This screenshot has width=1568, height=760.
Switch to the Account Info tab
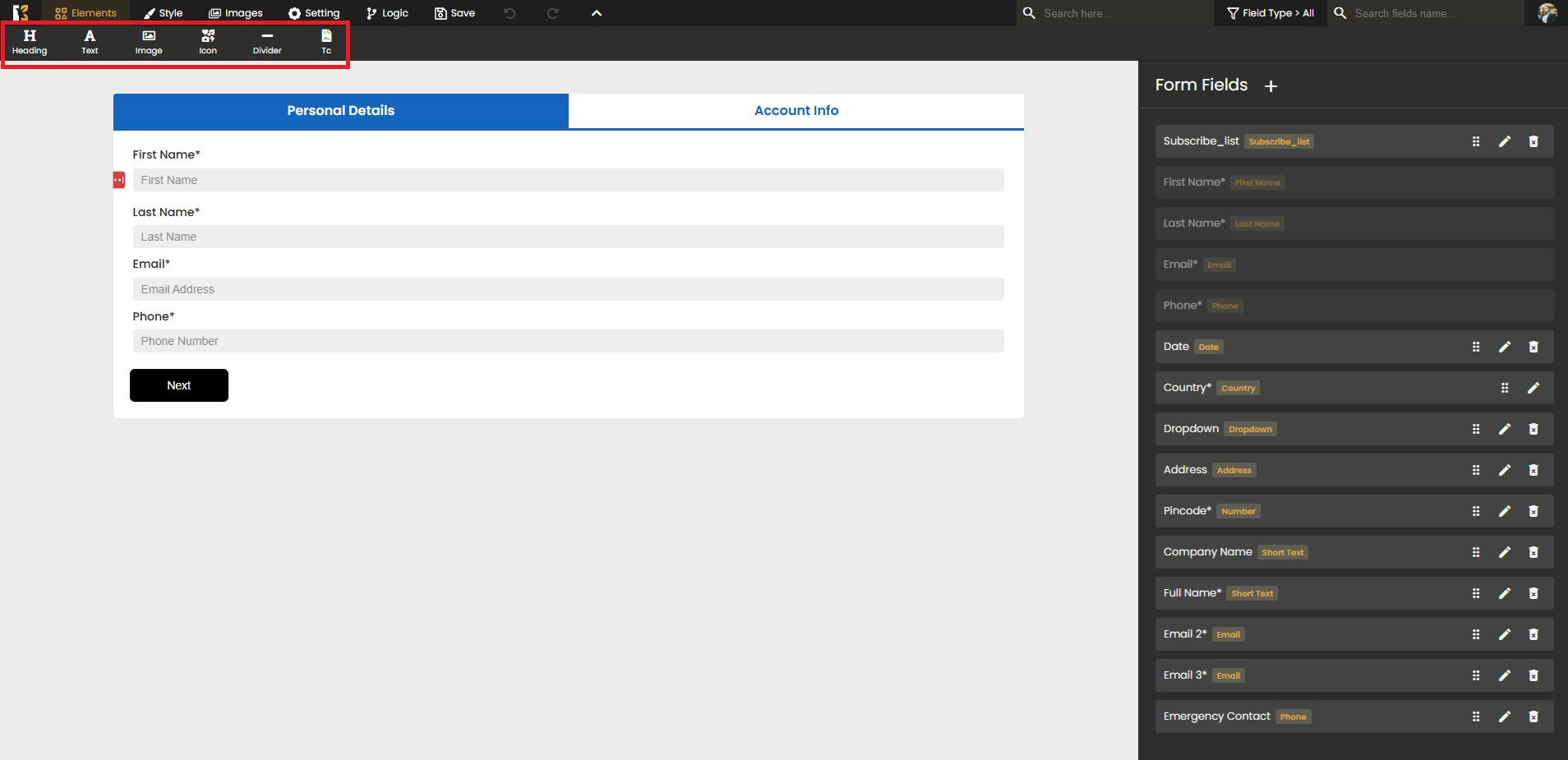796,111
